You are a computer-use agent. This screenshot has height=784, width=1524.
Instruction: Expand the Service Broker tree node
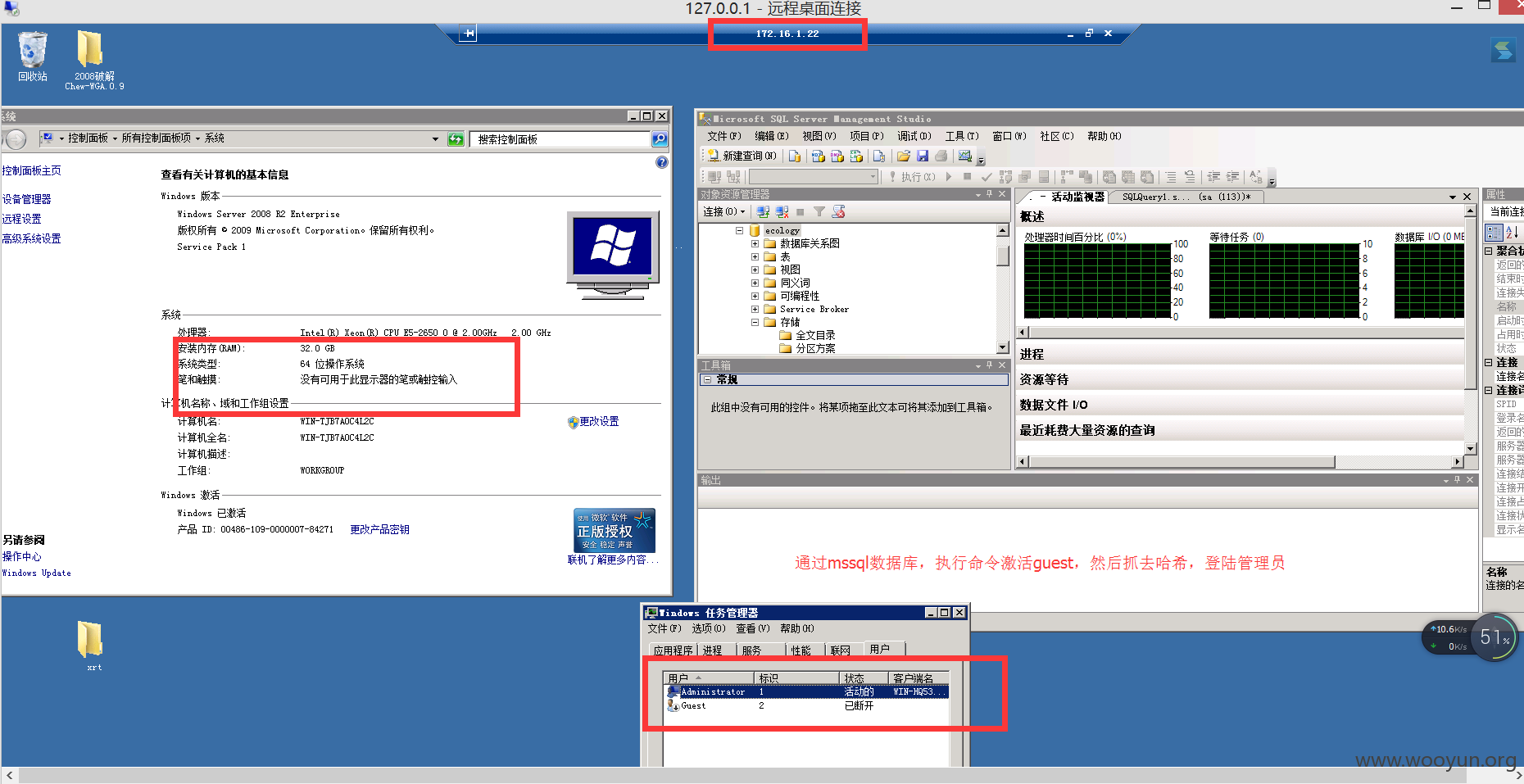tap(755, 310)
